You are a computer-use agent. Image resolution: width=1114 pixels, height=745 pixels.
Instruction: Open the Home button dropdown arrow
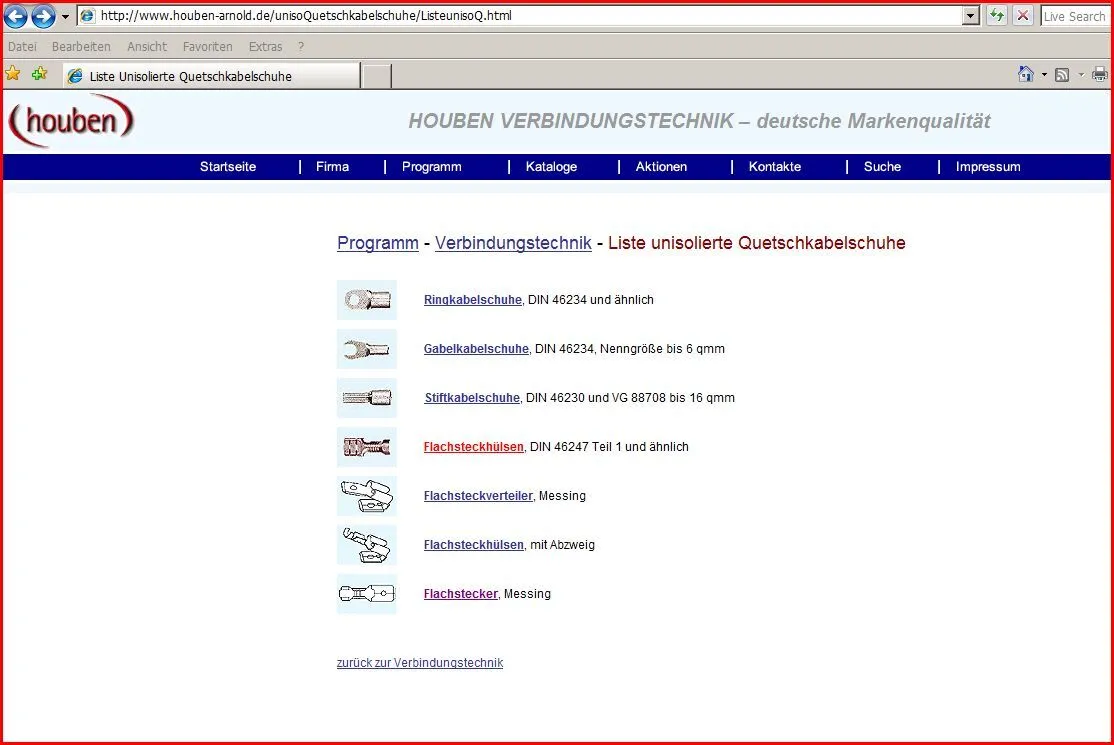pos(1044,75)
